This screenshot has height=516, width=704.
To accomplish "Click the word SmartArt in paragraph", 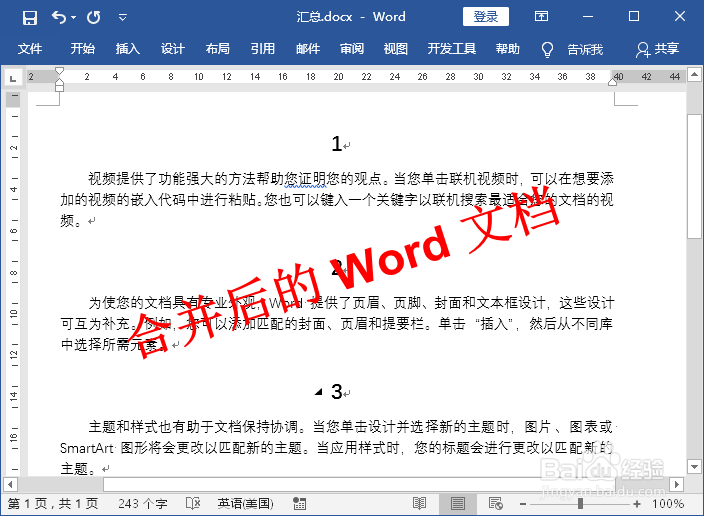I will click(x=87, y=448).
